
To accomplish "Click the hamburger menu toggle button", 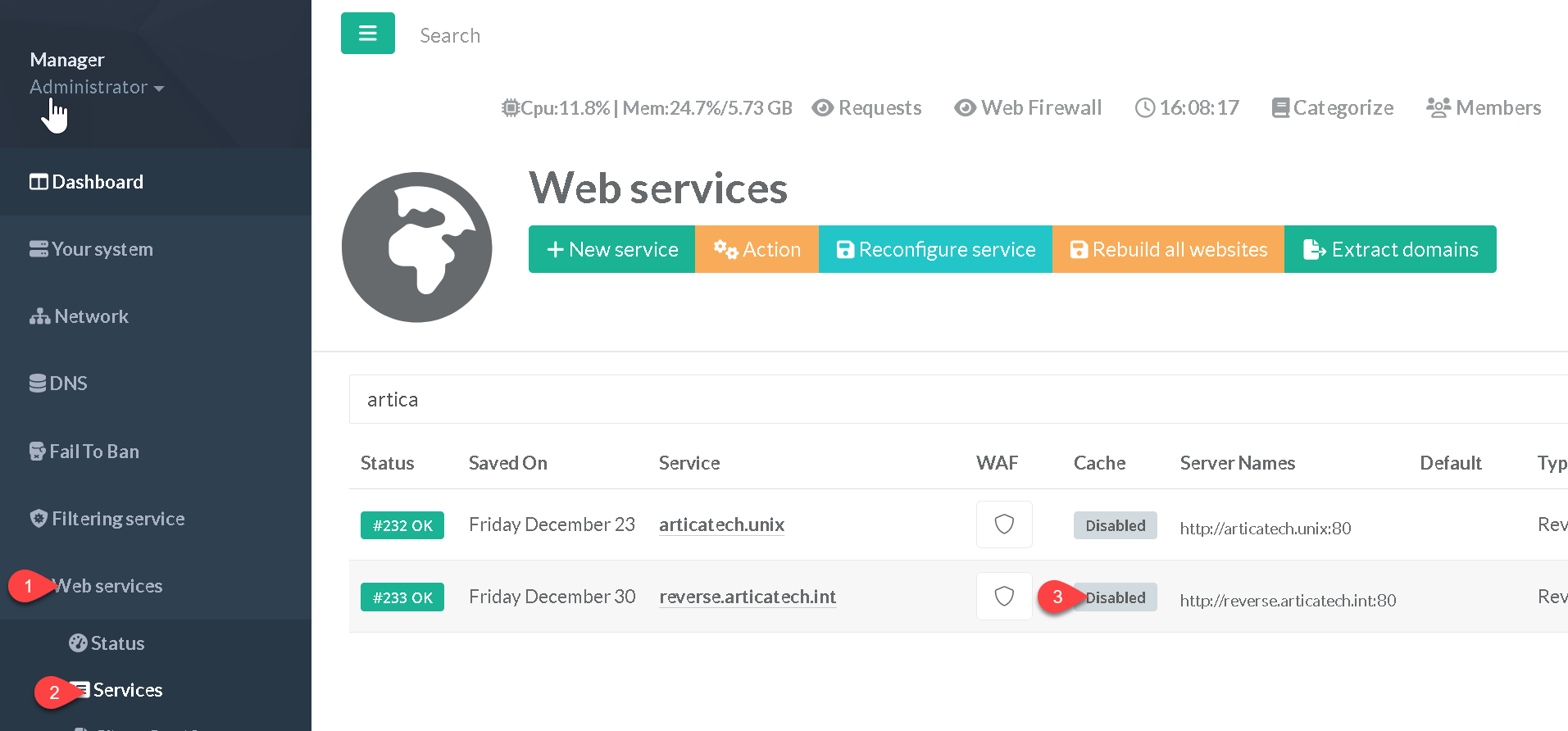I will tap(367, 34).
